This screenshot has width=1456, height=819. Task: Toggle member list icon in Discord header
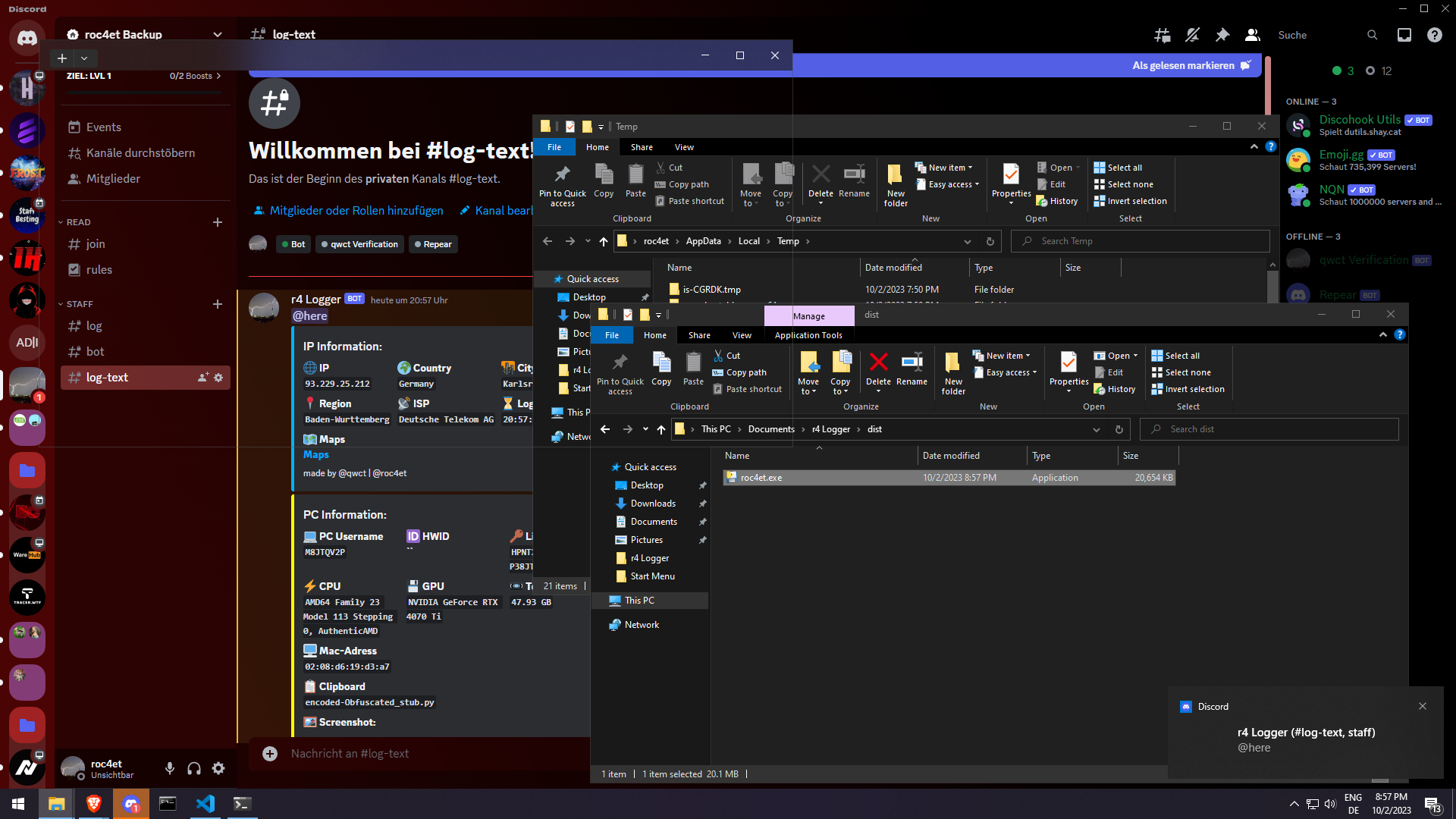point(1253,35)
